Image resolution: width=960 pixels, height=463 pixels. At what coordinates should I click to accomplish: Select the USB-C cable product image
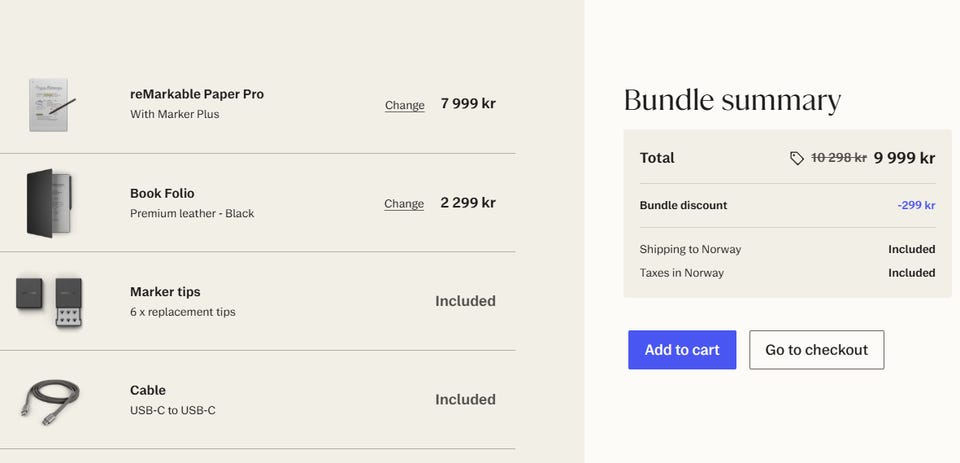coord(50,402)
